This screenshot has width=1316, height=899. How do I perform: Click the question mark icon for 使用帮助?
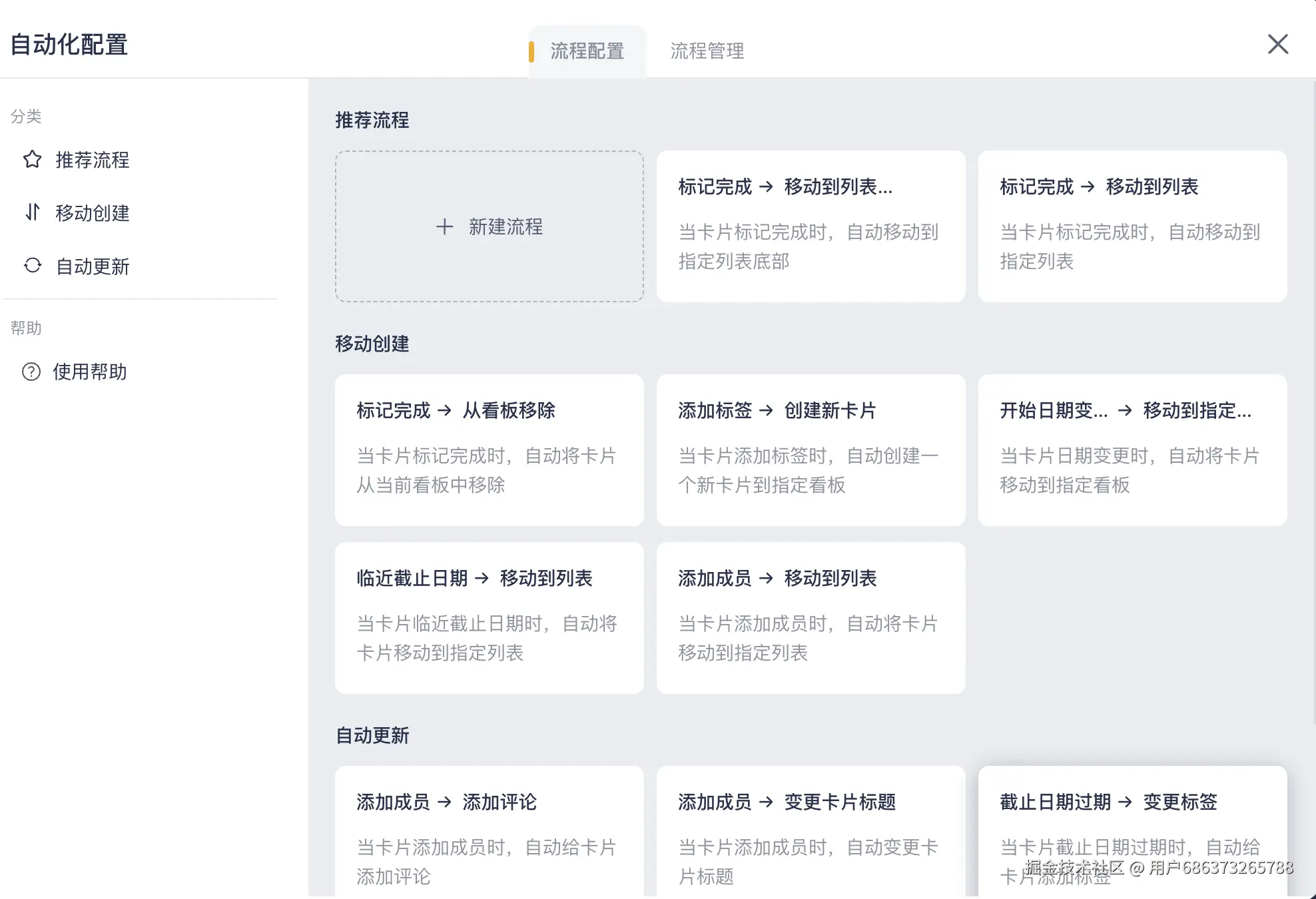point(31,372)
